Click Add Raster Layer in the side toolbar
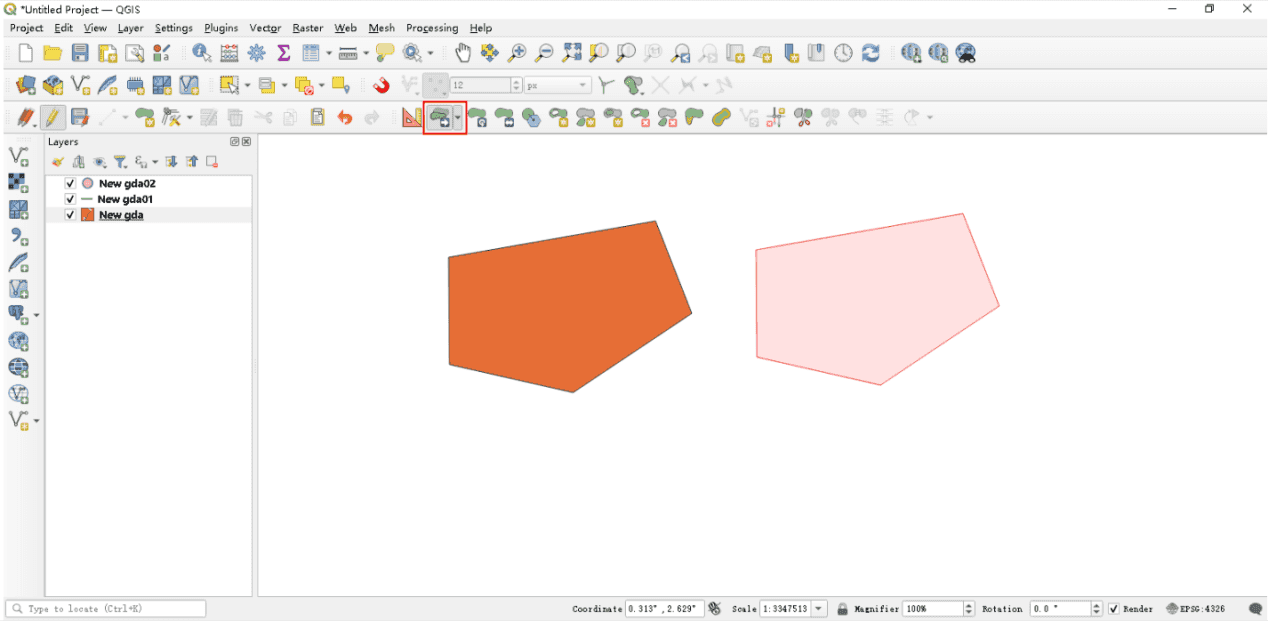 click(18, 183)
